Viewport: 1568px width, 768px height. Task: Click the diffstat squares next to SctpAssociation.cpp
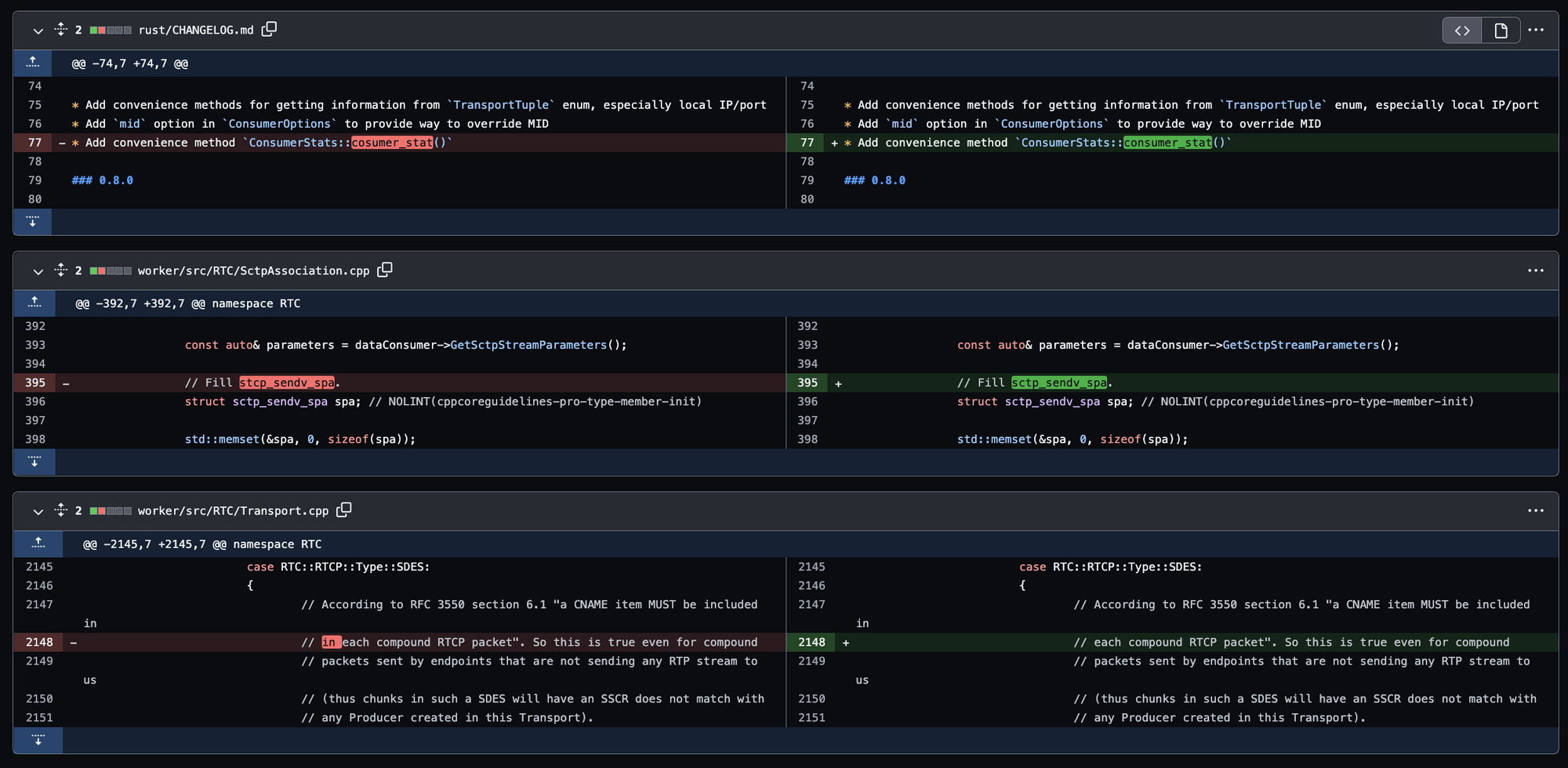click(111, 271)
